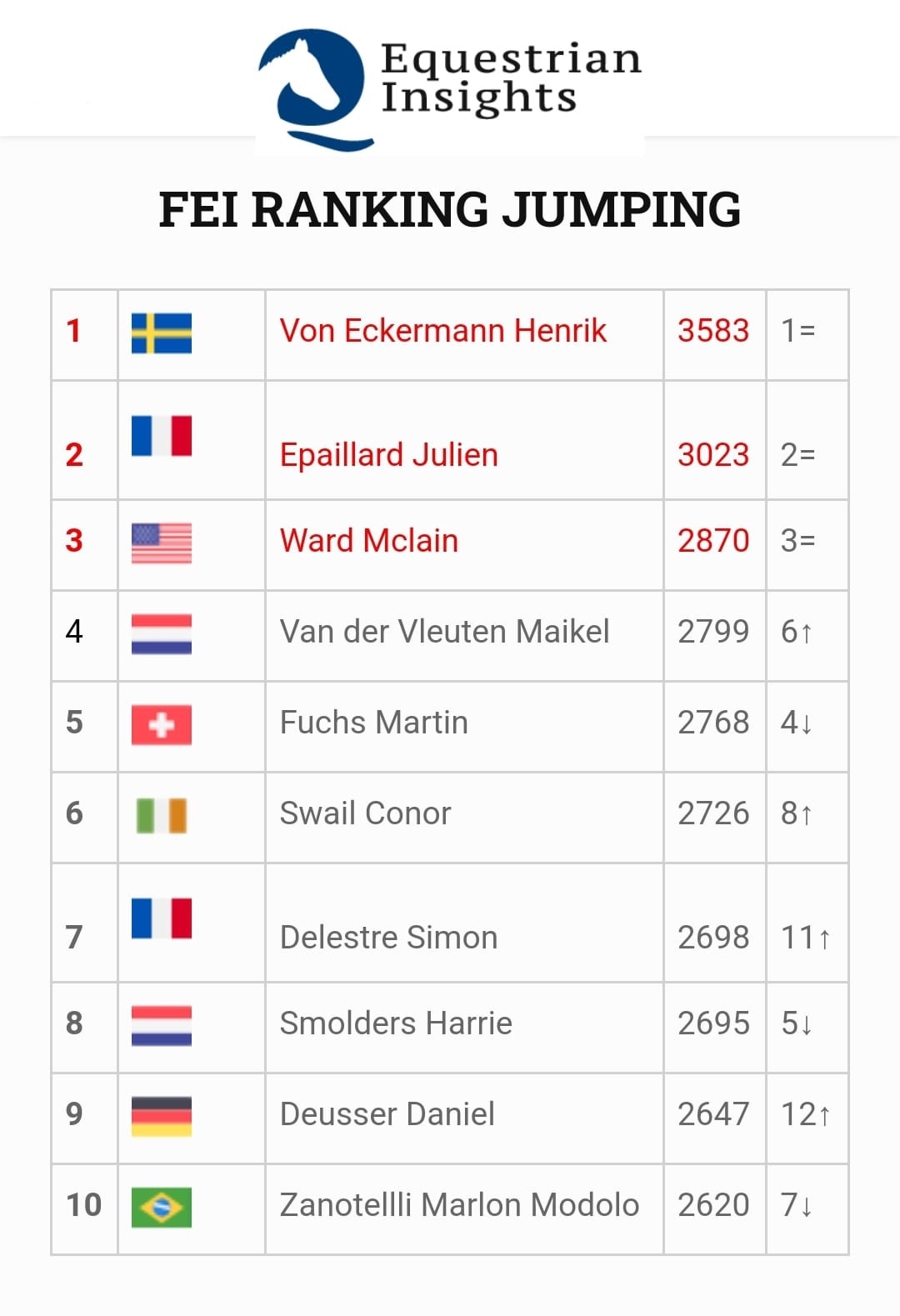
Task: Open Zanotellli Marlon Modolo entry
Action: (x=459, y=1205)
